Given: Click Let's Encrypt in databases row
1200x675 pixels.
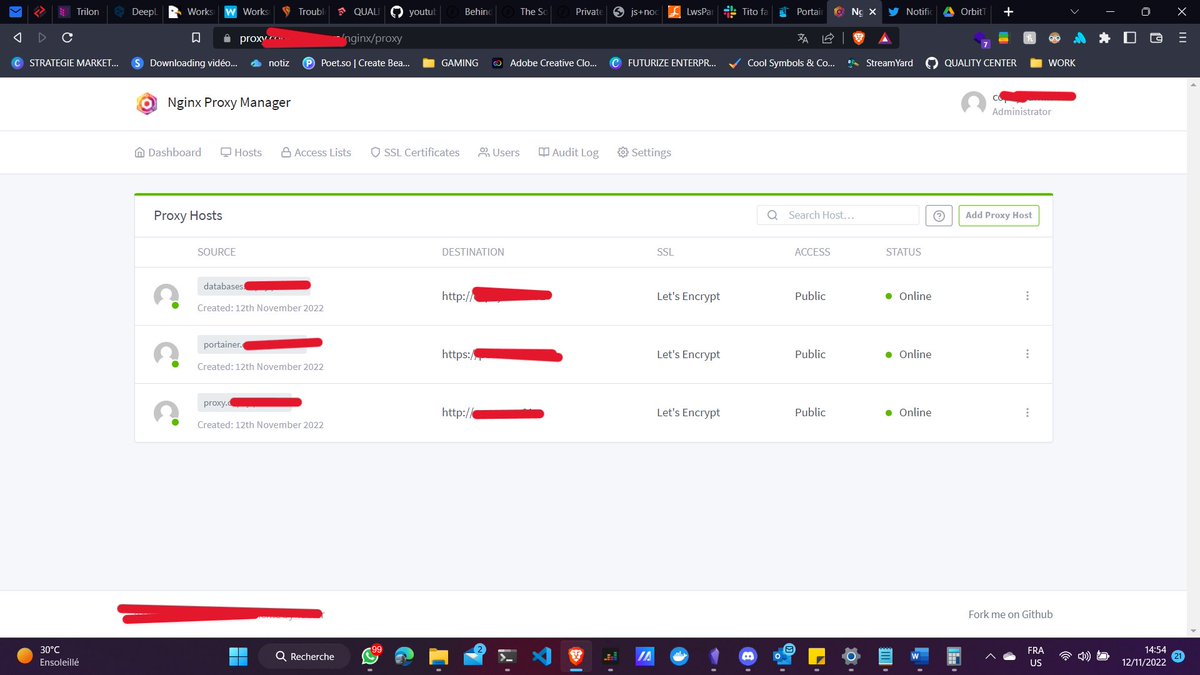Looking at the screenshot, I should pyautogui.click(x=688, y=296).
